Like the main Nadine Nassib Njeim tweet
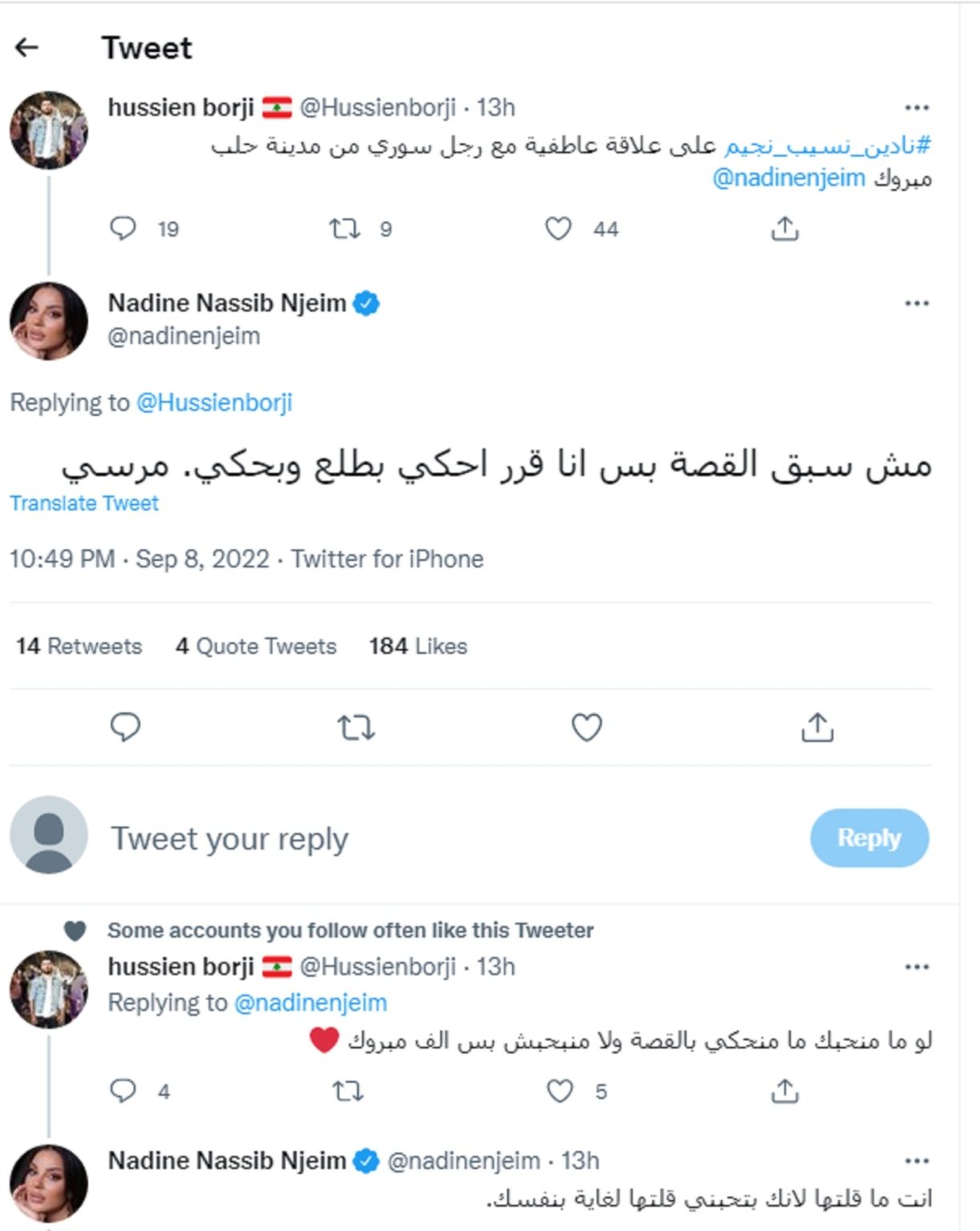This screenshot has height=1231, width=980. (586, 728)
